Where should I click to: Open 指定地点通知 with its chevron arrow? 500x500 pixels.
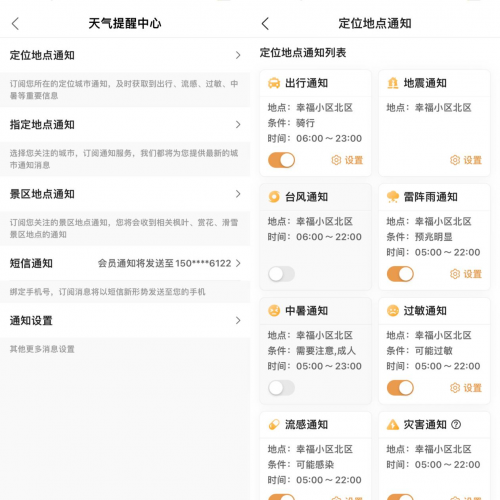click(238, 125)
